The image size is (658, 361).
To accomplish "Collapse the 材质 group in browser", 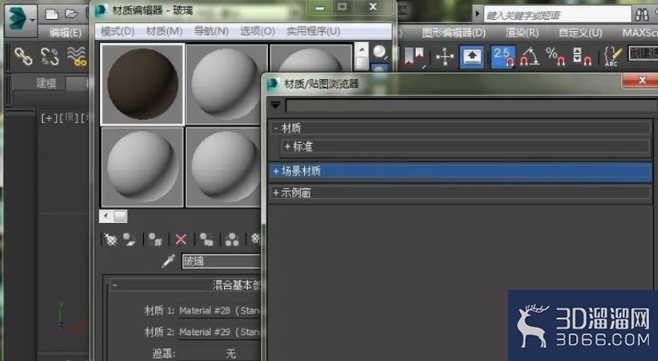I will pos(276,128).
